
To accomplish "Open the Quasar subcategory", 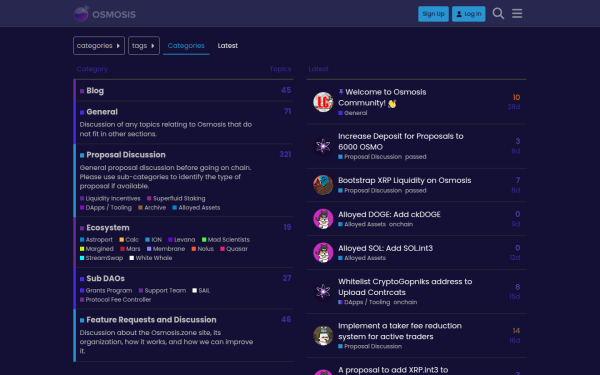I will point(234,249).
